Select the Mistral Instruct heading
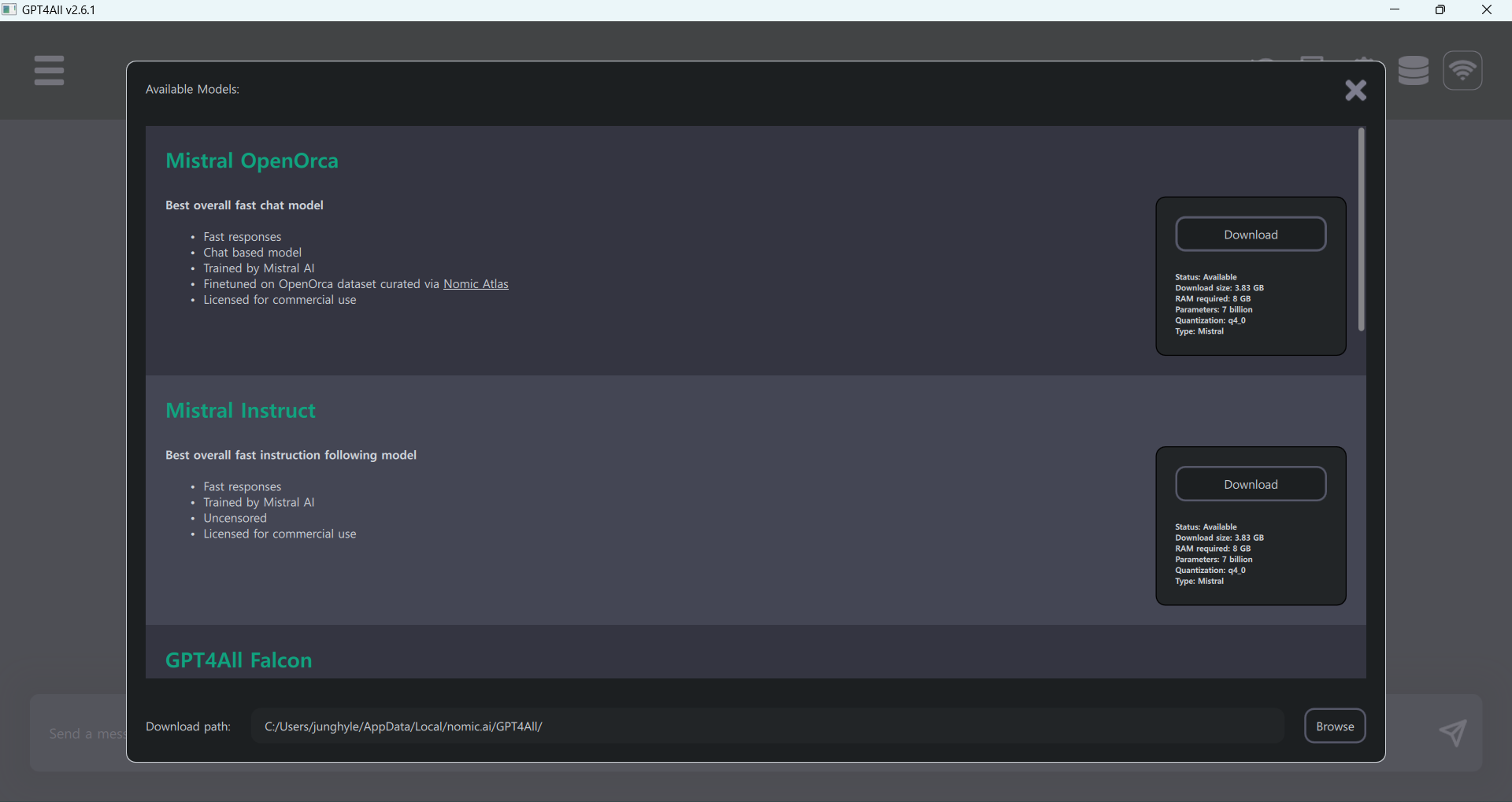This screenshot has width=1512, height=802. (240, 411)
